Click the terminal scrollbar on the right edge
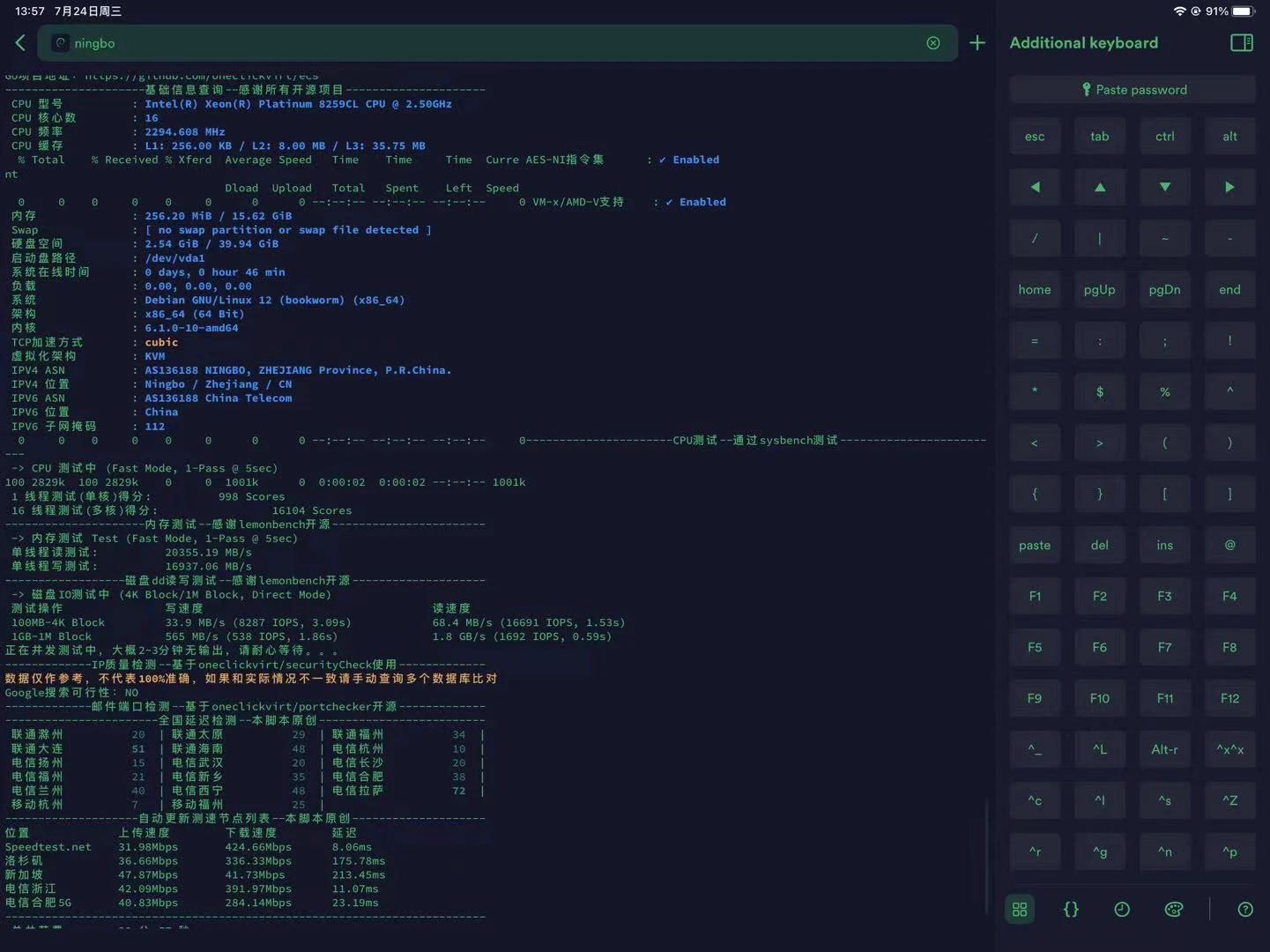 986,855
